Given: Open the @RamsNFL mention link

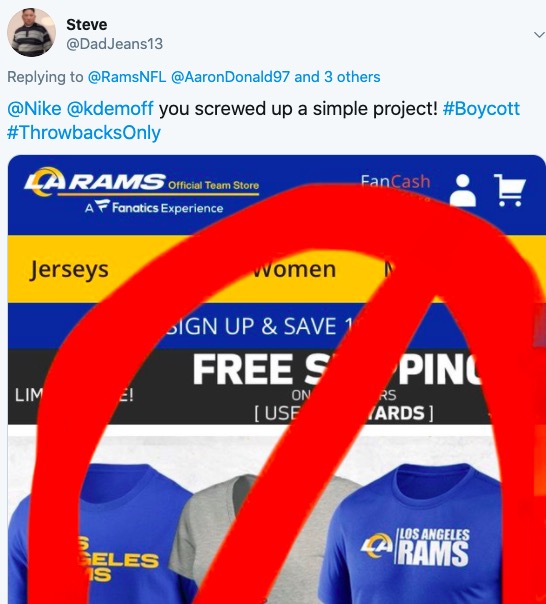Looking at the screenshot, I should (127, 77).
